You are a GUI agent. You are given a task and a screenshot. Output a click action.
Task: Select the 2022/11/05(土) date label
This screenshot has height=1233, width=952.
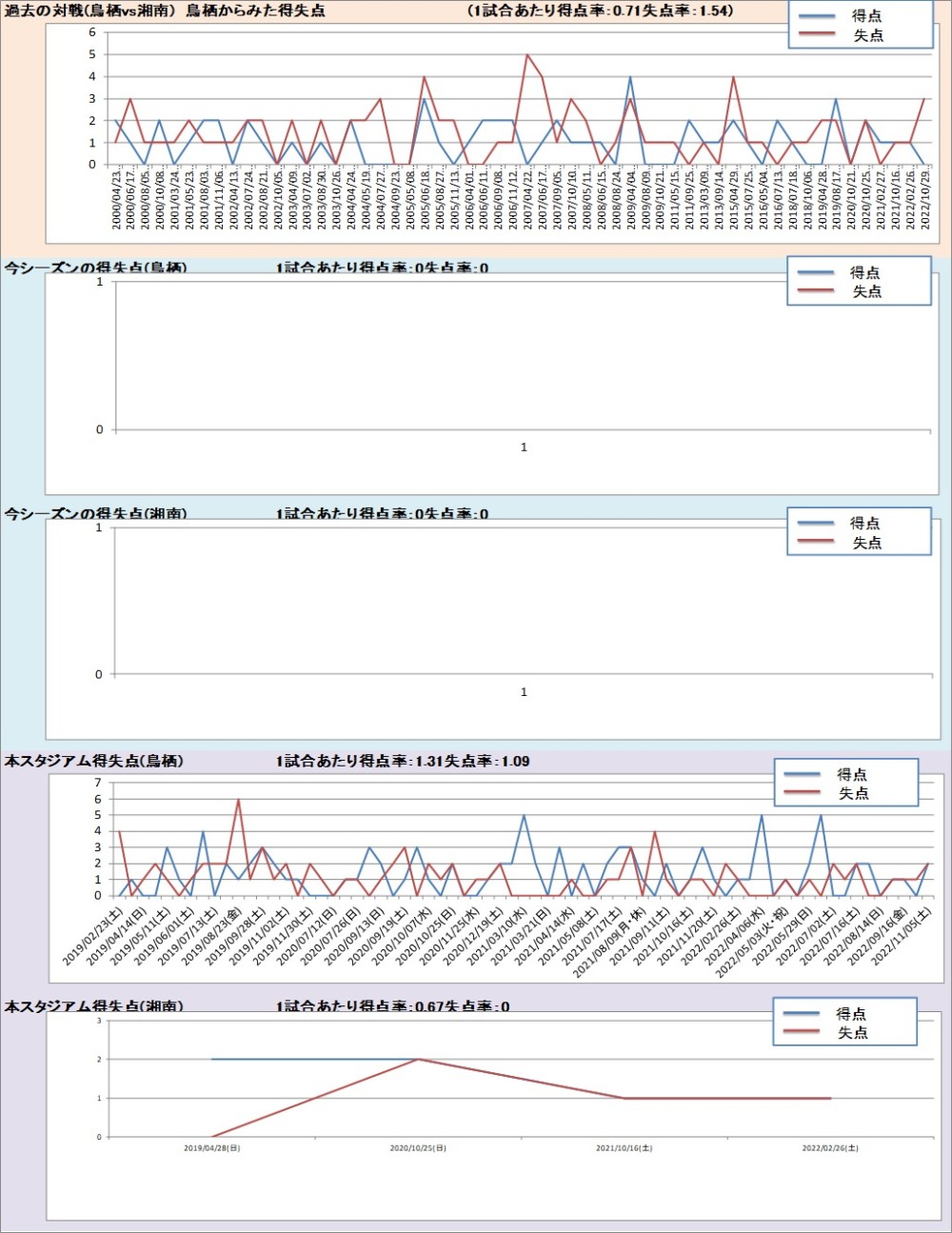(902, 935)
